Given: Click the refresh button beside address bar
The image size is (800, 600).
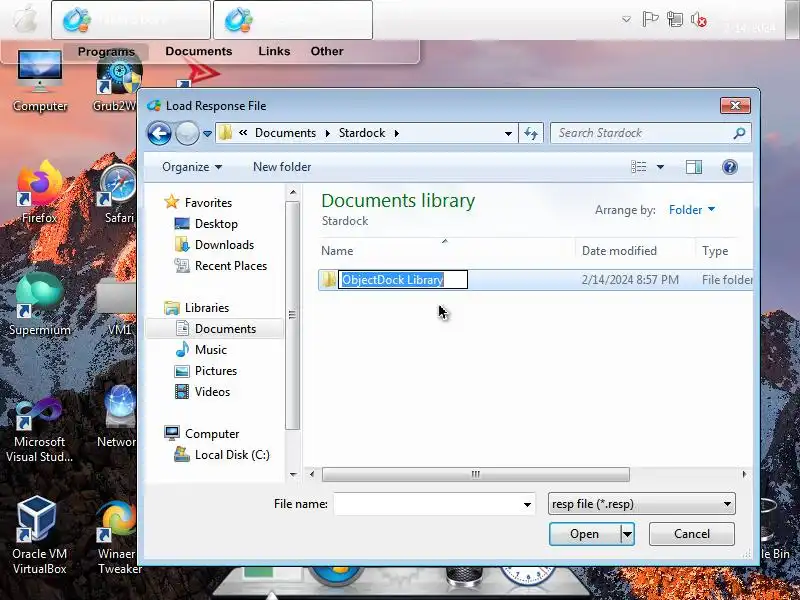Looking at the screenshot, I should 531,134.
